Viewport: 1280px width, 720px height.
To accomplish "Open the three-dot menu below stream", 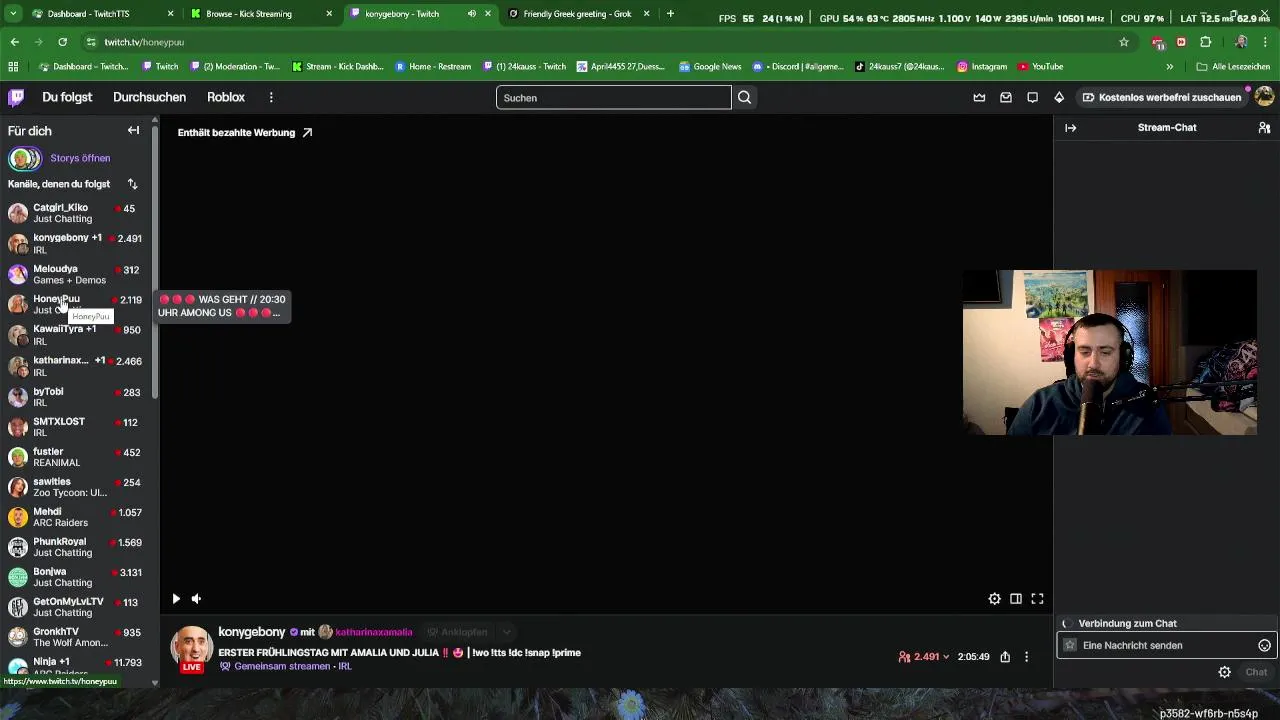I will click(x=1026, y=657).
